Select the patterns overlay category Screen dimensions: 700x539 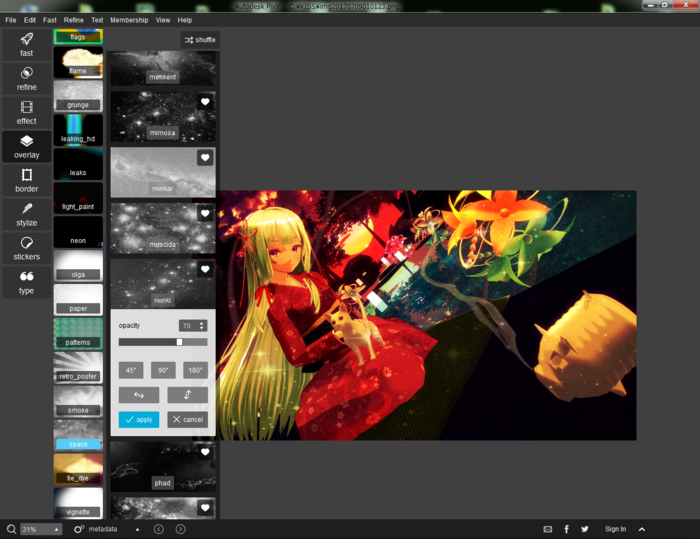pos(78,334)
